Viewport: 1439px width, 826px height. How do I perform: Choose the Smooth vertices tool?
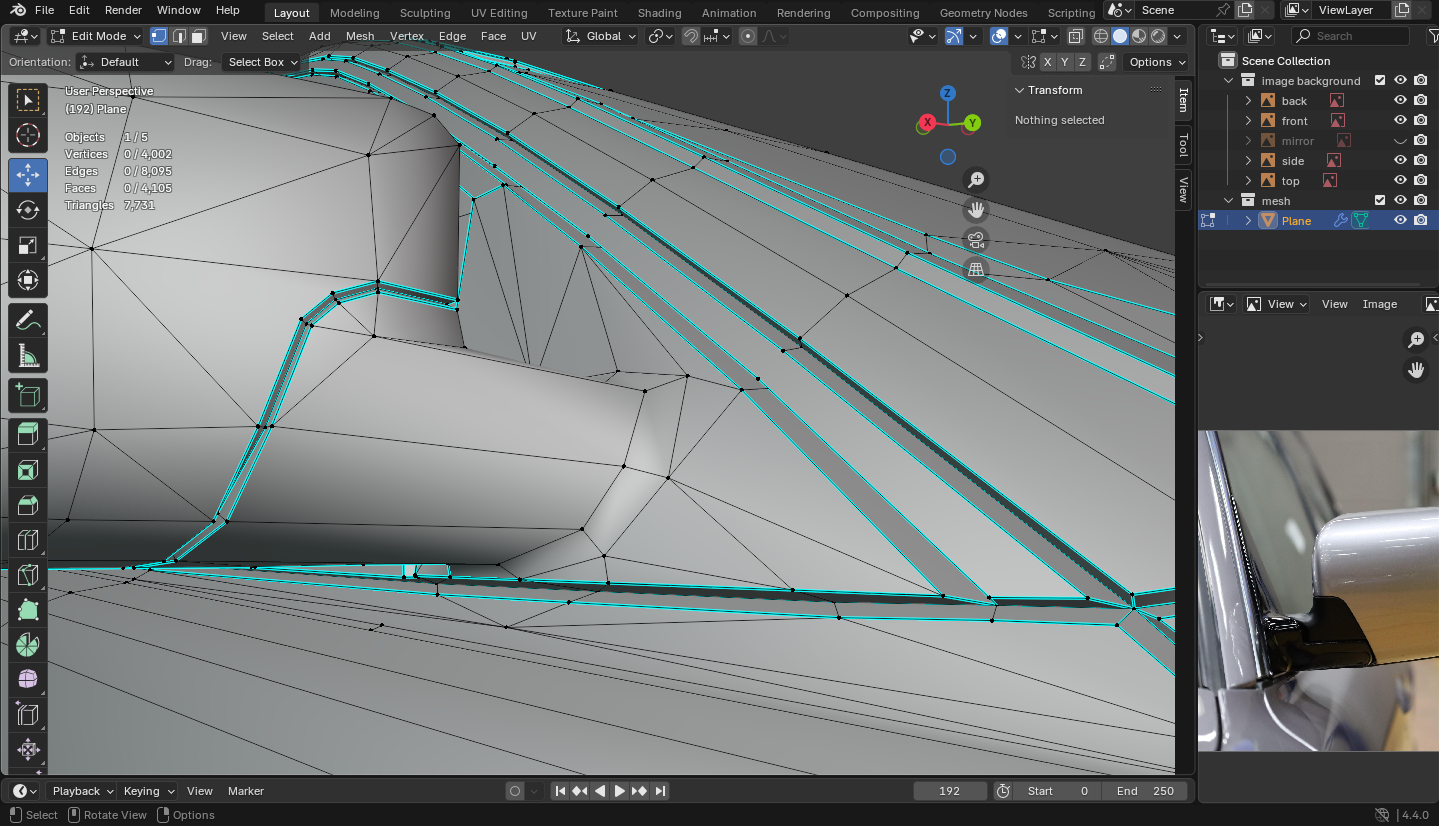tap(28, 679)
